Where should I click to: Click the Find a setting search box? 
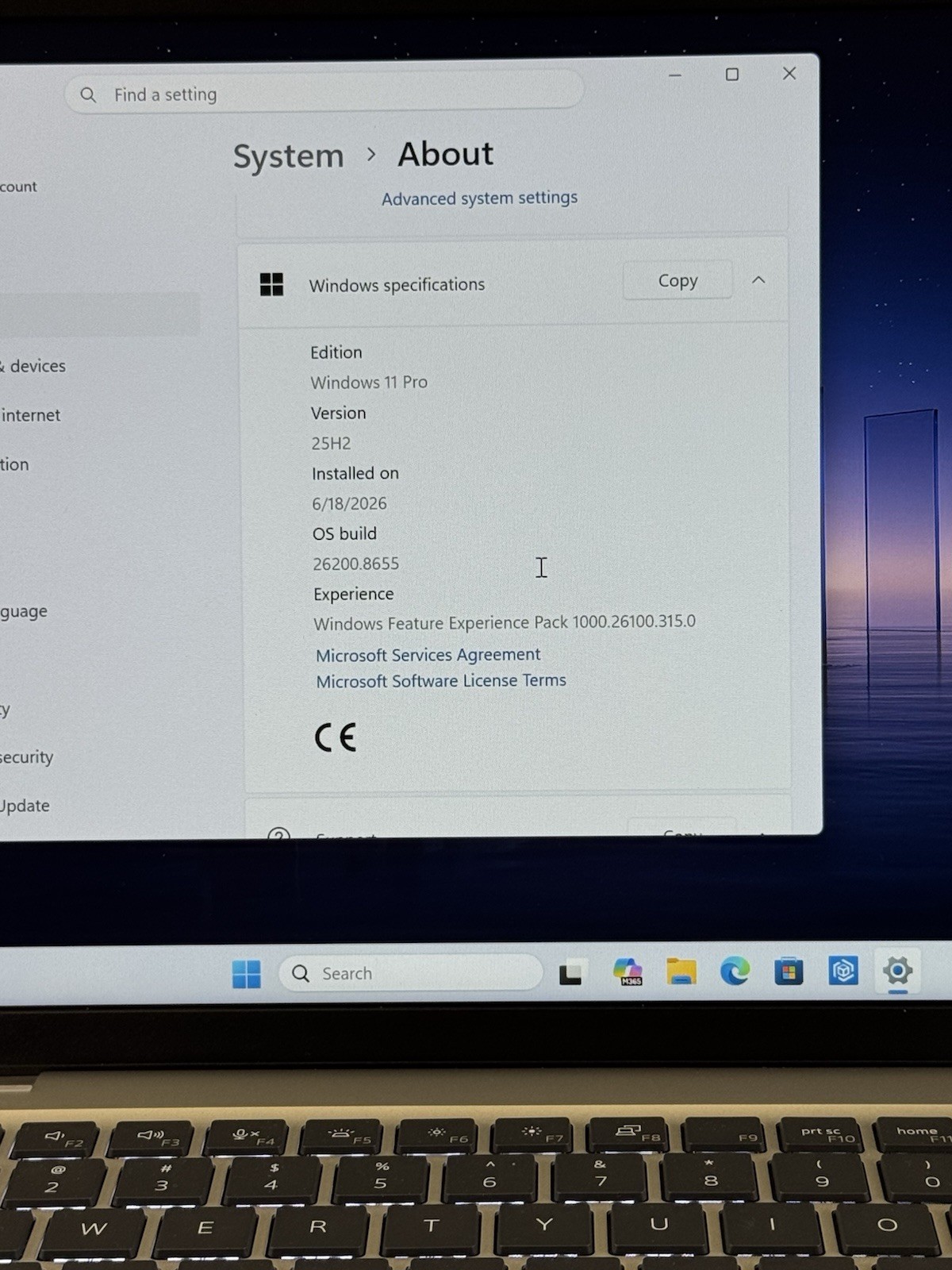click(324, 94)
